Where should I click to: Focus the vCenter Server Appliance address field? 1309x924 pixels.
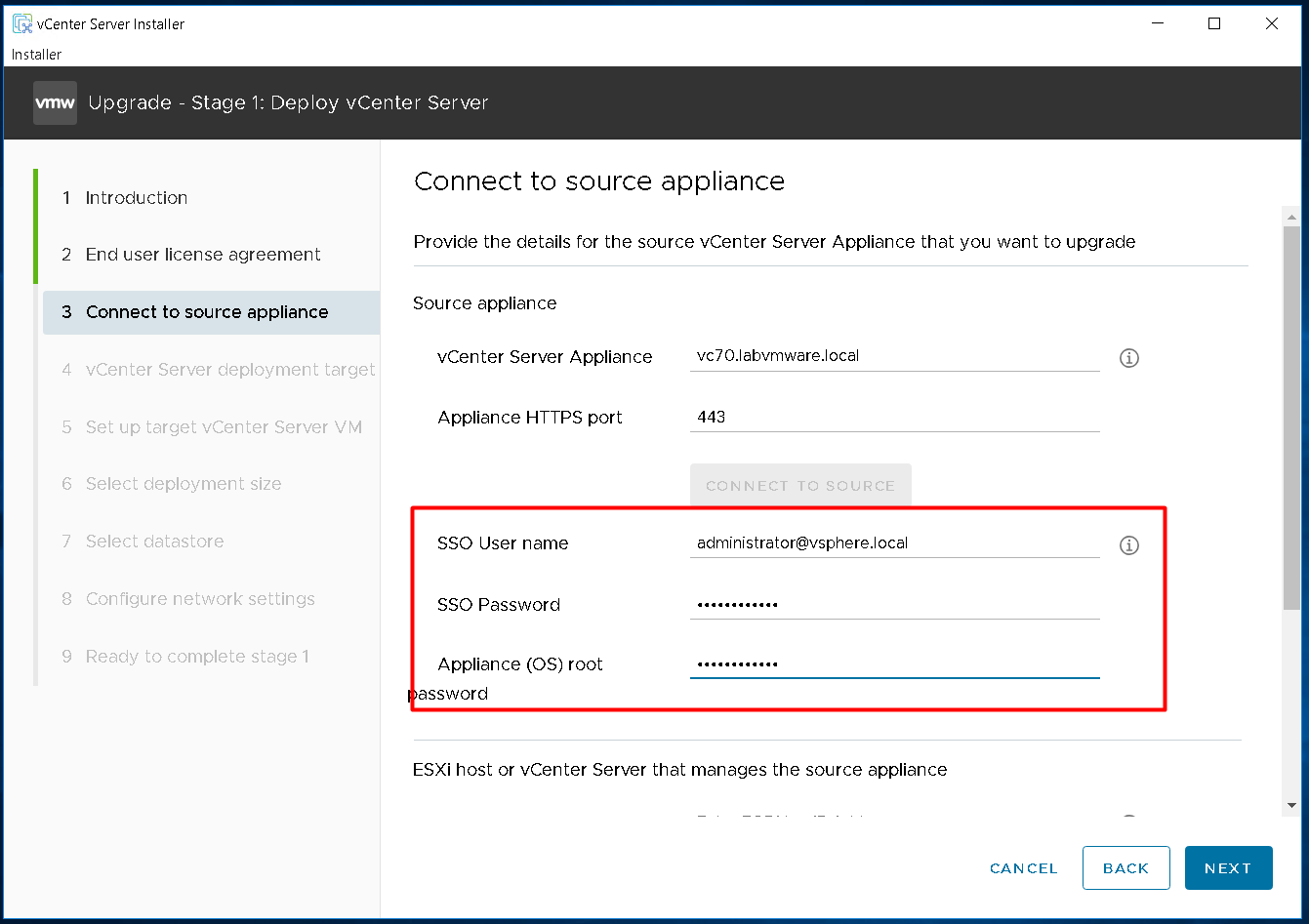[895, 356]
